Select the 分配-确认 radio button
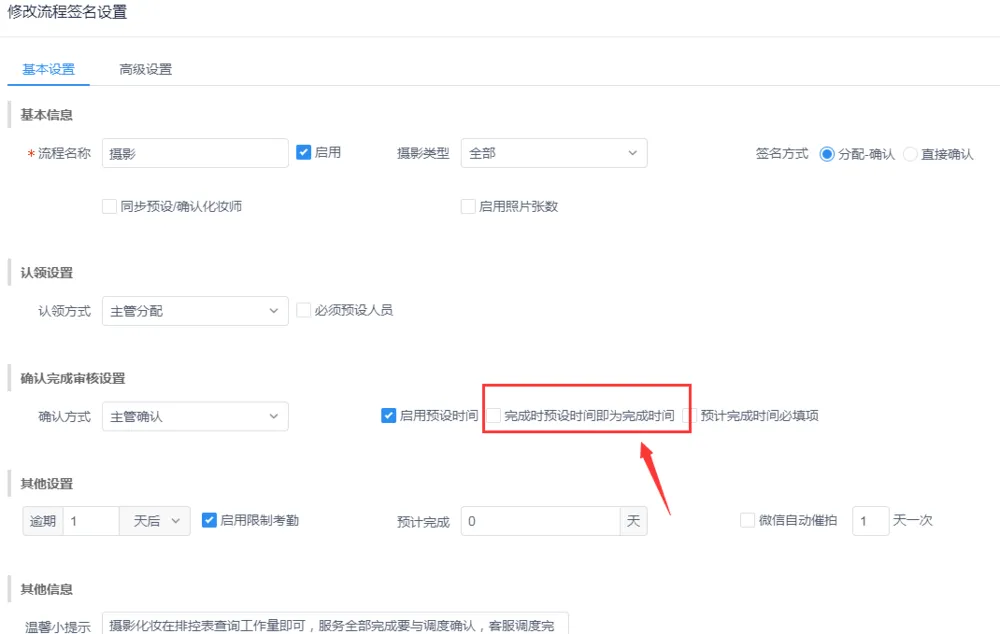Image resolution: width=1000 pixels, height=634 pixels. point(827,154)
